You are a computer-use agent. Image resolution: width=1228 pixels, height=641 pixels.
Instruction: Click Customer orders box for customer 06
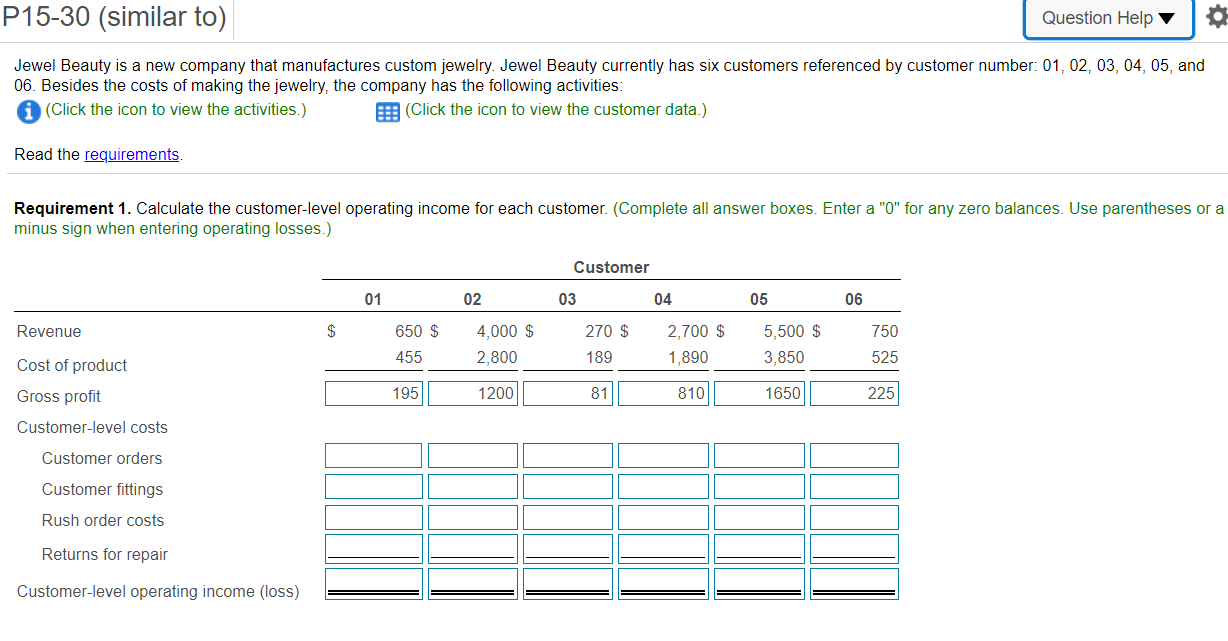coord(853,455)
